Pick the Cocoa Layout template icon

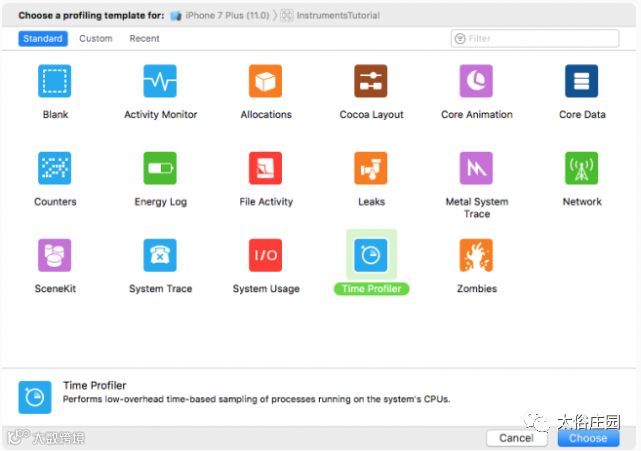pos(371,81)
